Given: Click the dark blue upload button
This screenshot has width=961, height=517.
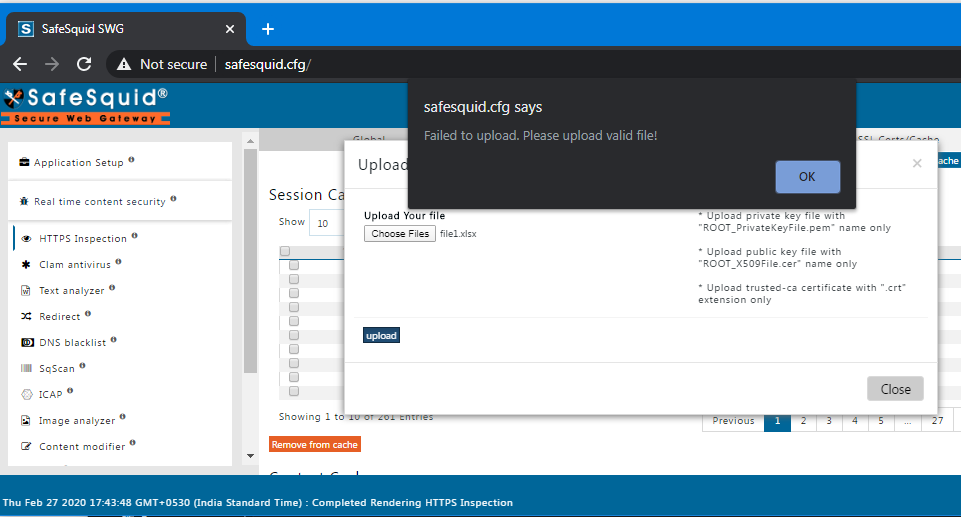Looking at the screenshot, I should (x=381, y=336).
